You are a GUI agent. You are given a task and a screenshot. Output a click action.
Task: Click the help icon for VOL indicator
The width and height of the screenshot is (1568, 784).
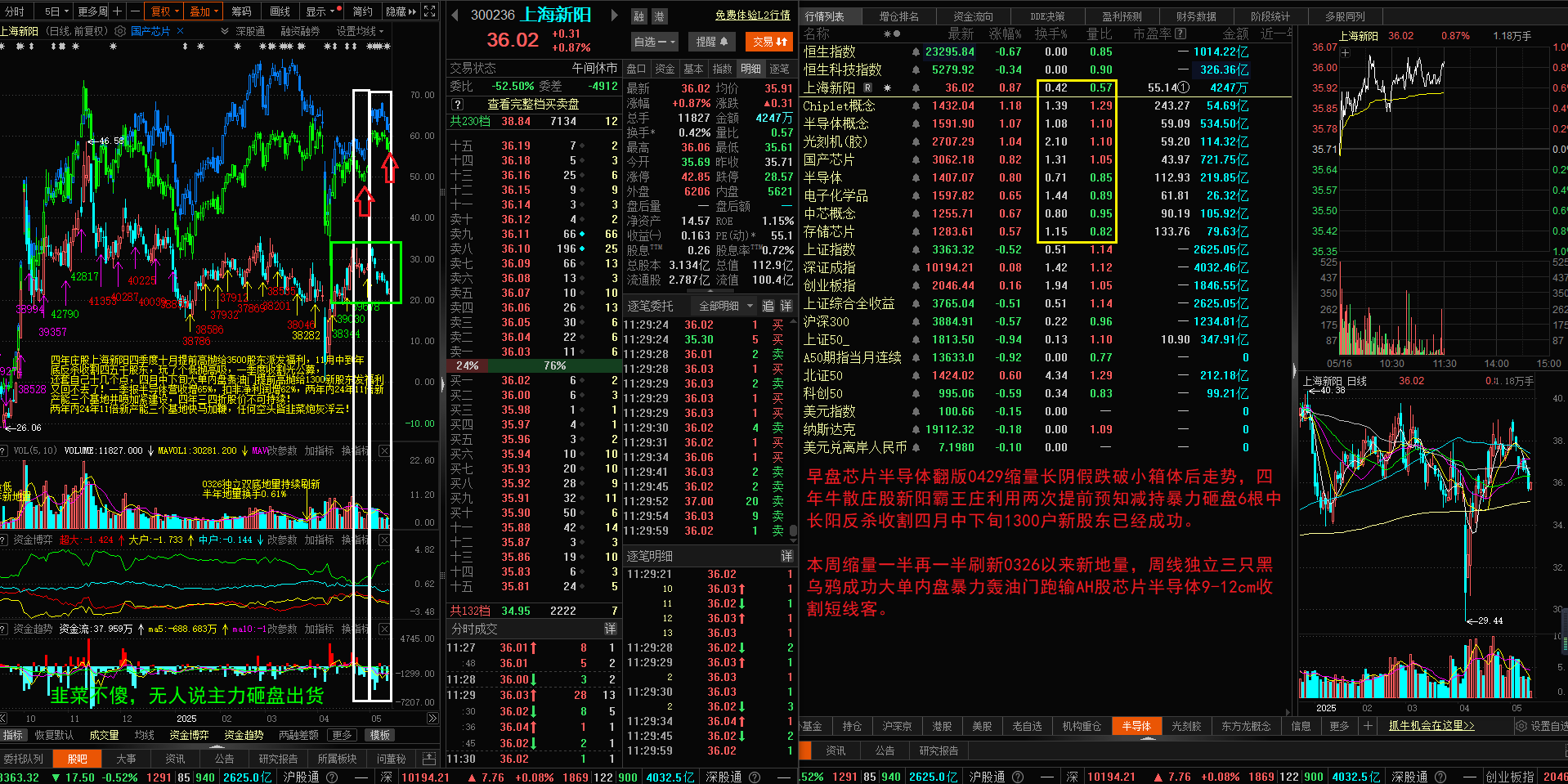click(x=4, y=450)
